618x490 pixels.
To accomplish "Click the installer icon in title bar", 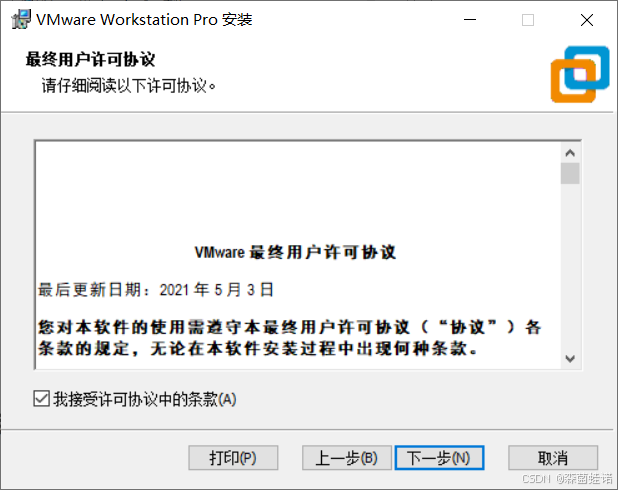I will (21, 19).
